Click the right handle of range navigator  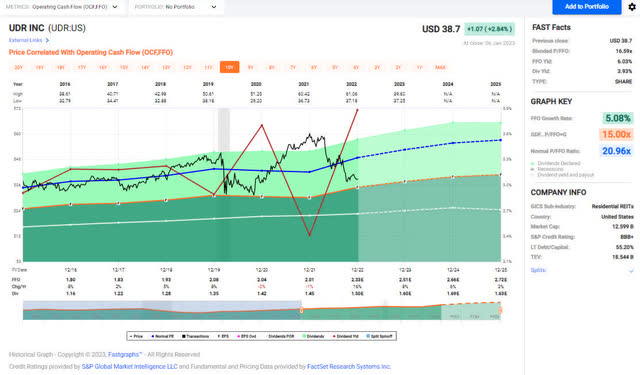pyautogui.click(x=500, y=311)
